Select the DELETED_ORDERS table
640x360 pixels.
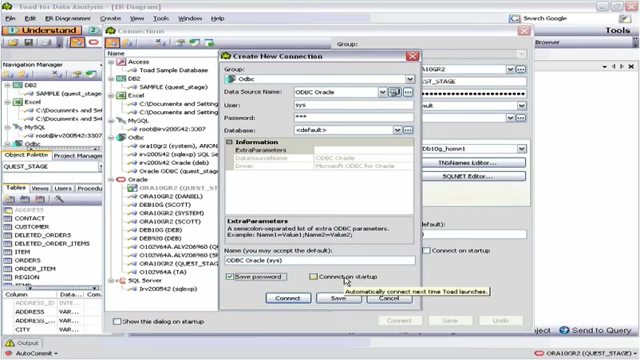point(43,235)
